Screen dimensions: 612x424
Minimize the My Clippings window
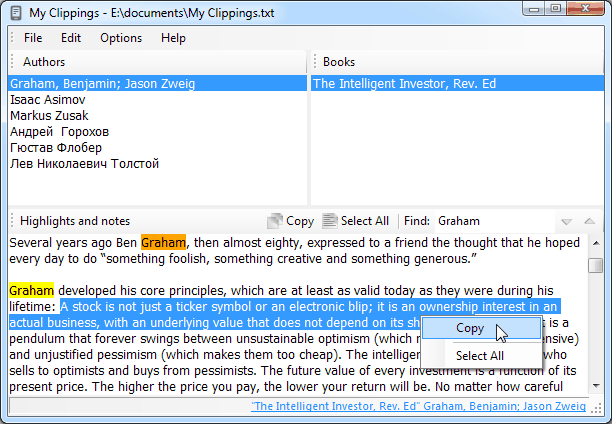pyautogui.click(x=534, y=8)
